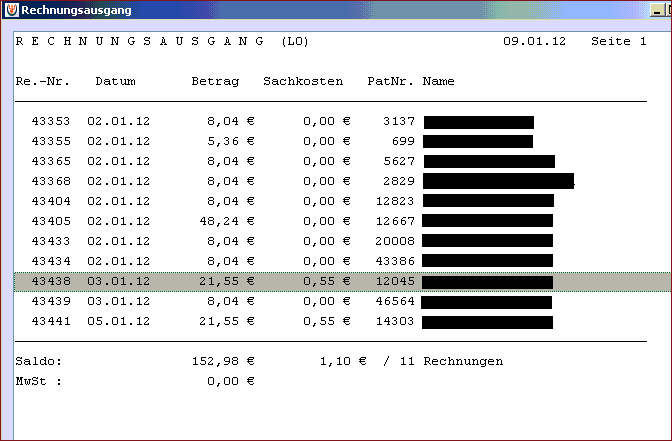This screenshot has height=441, width=672.
Task: Select invoice row 43365
Action: (x=342, y=162)
